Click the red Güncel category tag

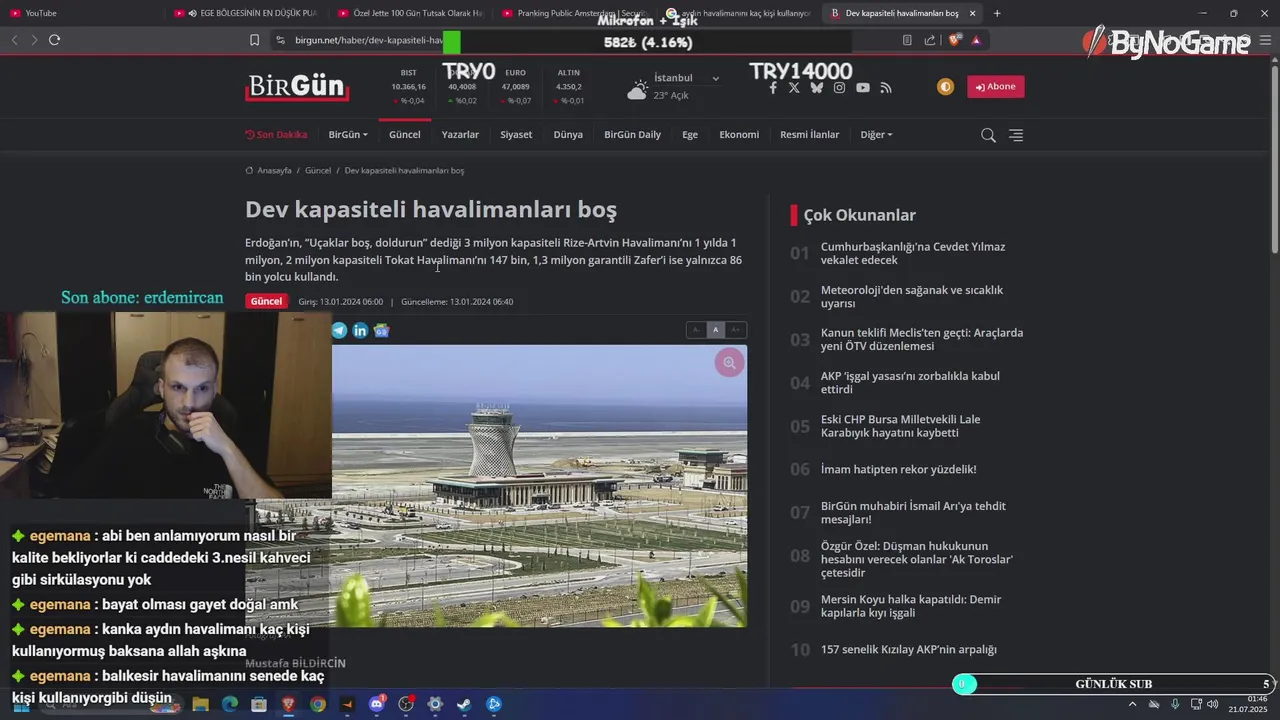(x=266, y=301)
